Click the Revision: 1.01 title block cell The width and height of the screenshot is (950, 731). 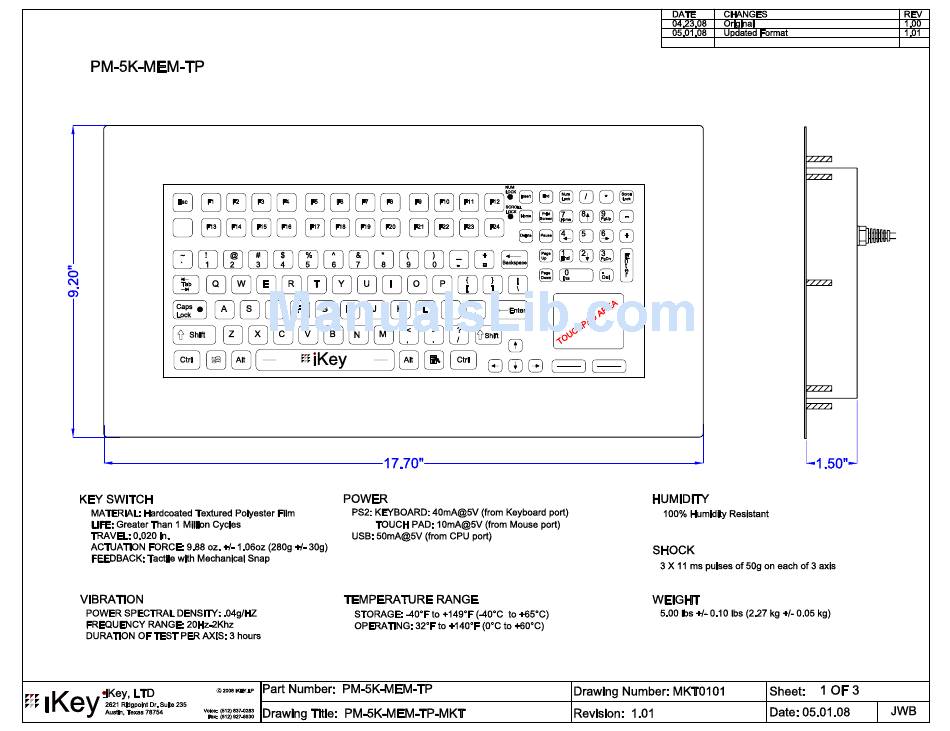coord(669,713)
